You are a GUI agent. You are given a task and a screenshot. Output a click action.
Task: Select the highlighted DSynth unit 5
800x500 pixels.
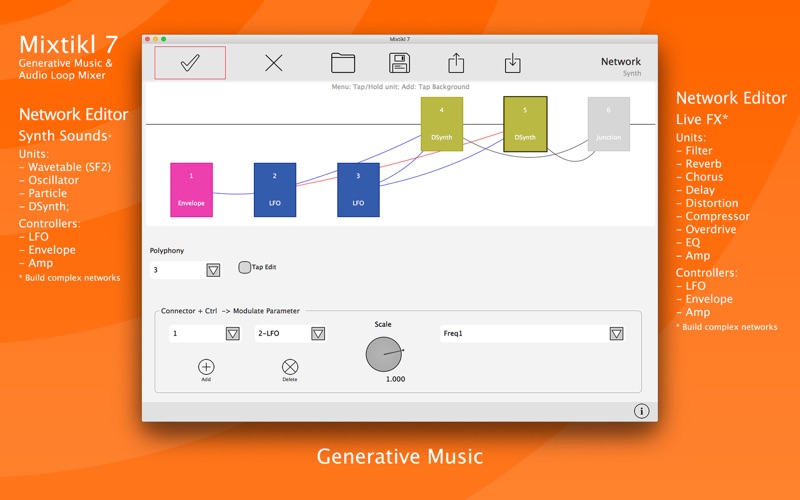click(525, 124)
